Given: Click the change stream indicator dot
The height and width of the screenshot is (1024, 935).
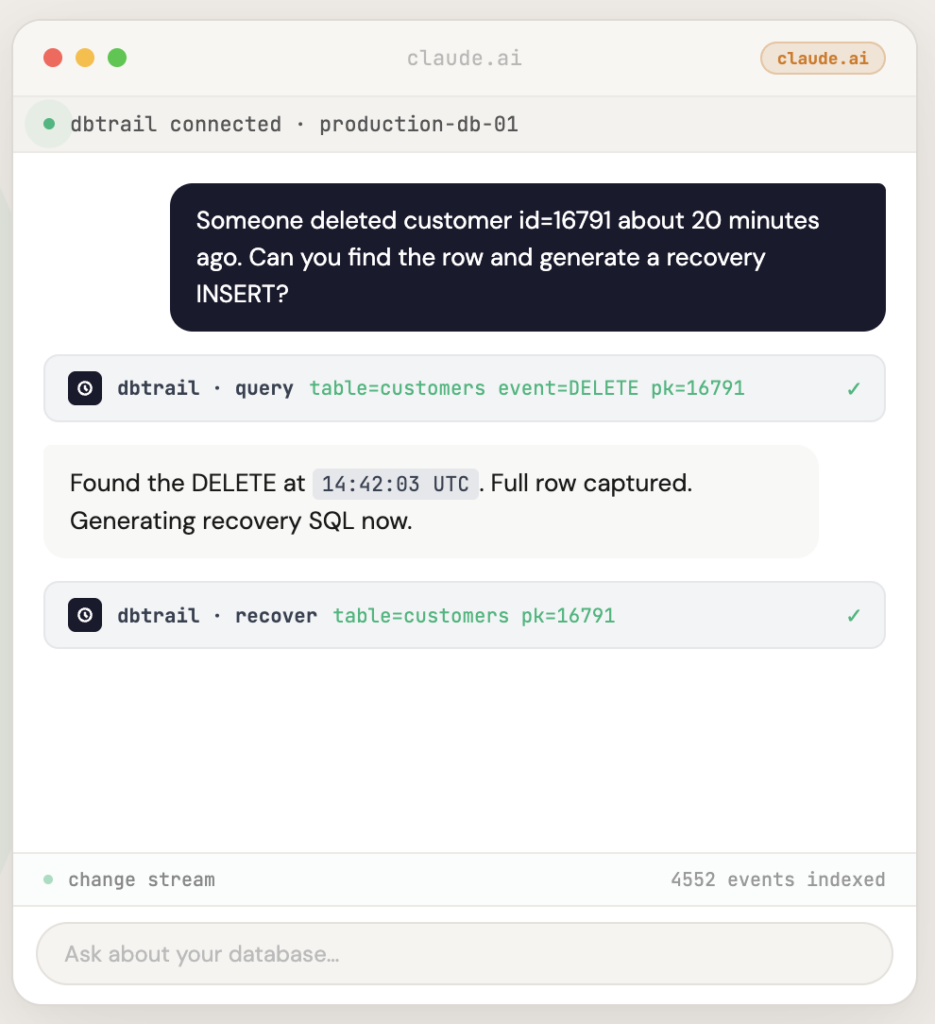Looking at the screenshot, I should pos(48,880).
